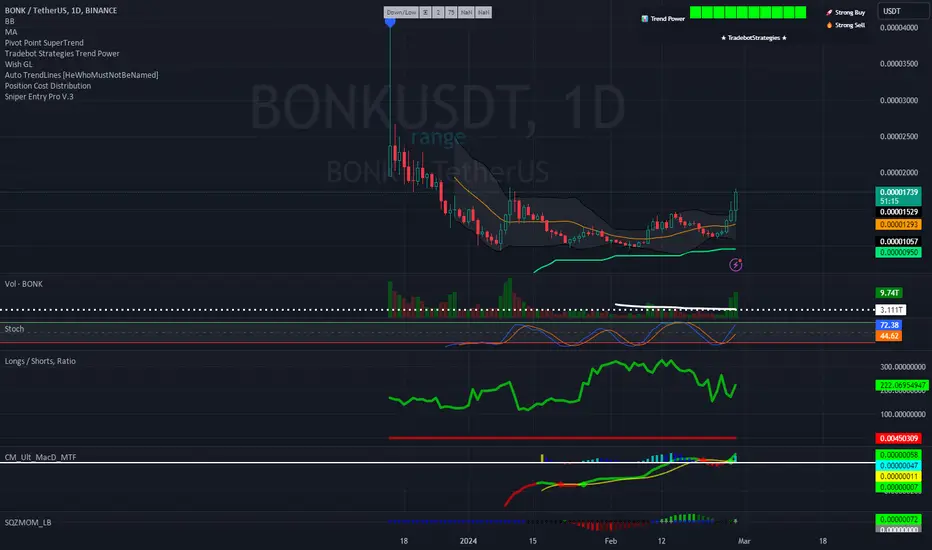Viewport: 932px width, 550px height.
Task: Click the 0.00004000 price scale level
Action: click(899, 27)
